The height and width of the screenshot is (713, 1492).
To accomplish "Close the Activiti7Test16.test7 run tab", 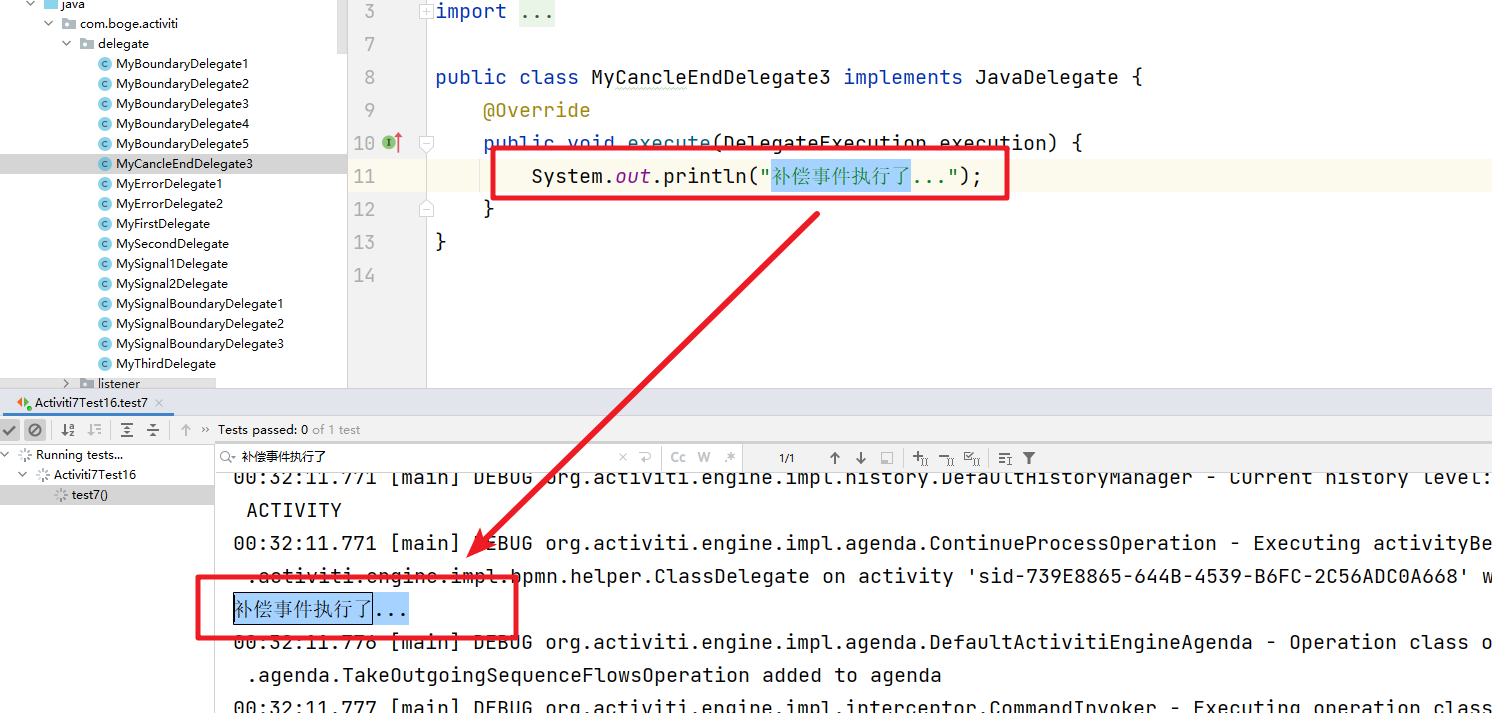I will (x=158, y=403).
